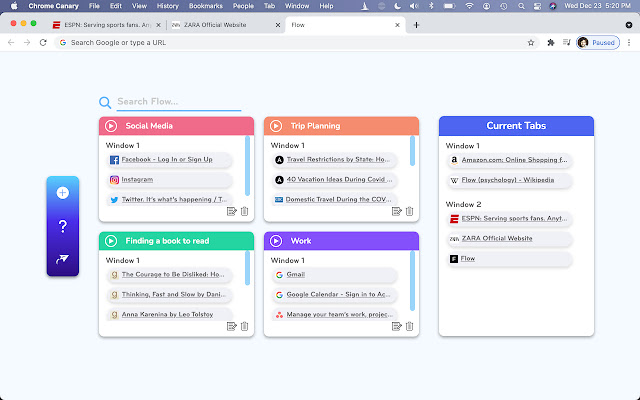Viewport: 640px width, 400px height.
Task: Click the Finding a book card scrollbar
Action: (247, 268)
